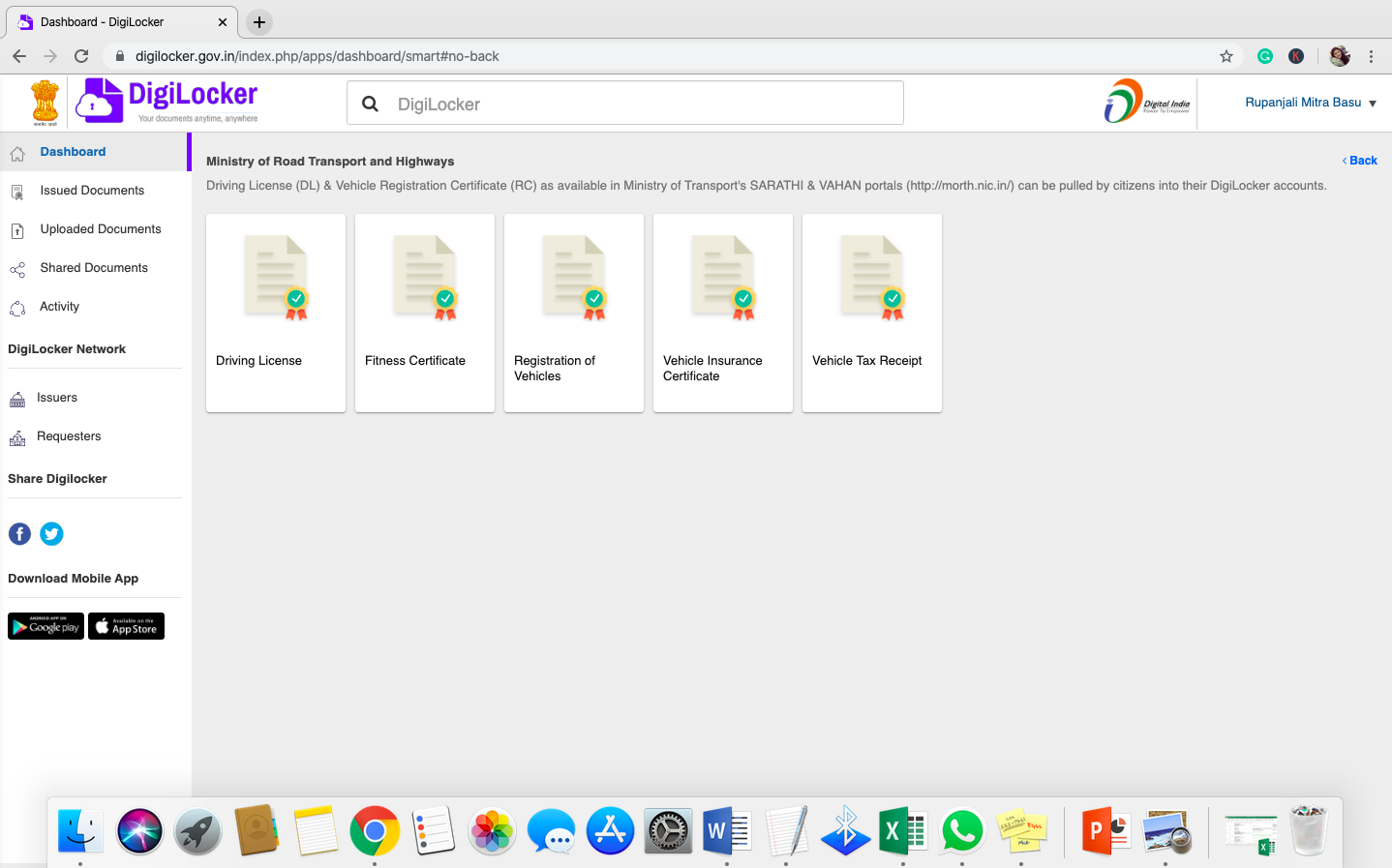Screen dimensions: 1392x868
Task: Select the Dashboard - DigiLocker tab
Action: [x=120, y=22]
